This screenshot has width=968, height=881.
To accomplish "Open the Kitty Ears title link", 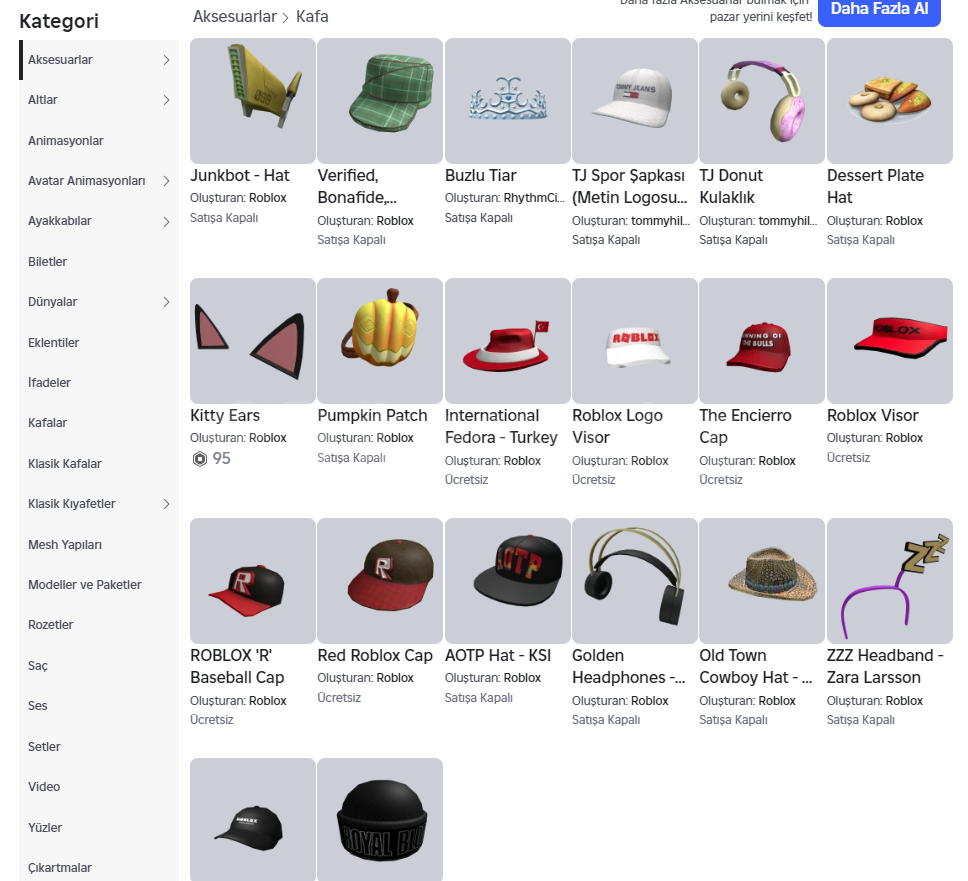I will (225, 415).
